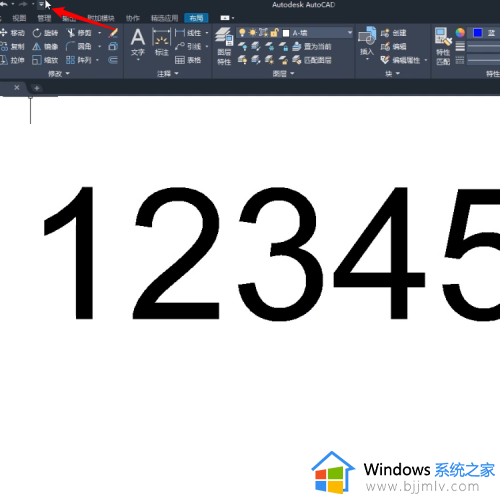Choose the Mirror (镜像) tool
The width and height of the screenshot is (500, 500).
click(45, 46)
